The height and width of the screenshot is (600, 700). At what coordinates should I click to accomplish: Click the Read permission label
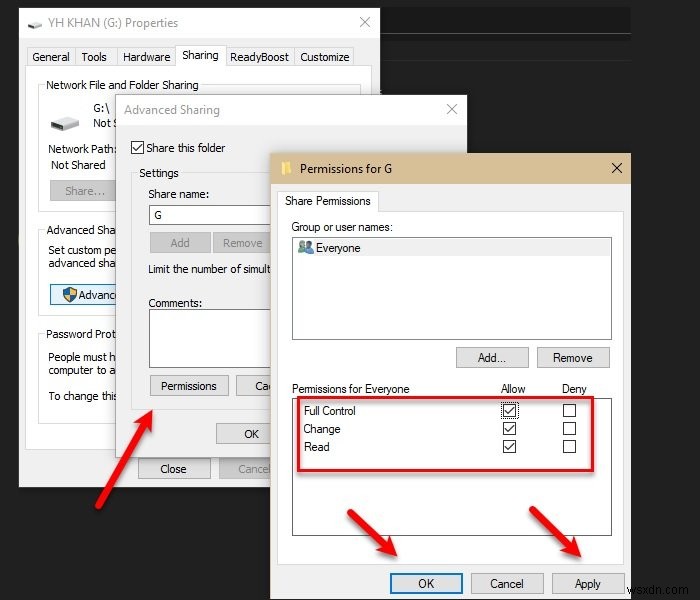click(x=317, y=447)
